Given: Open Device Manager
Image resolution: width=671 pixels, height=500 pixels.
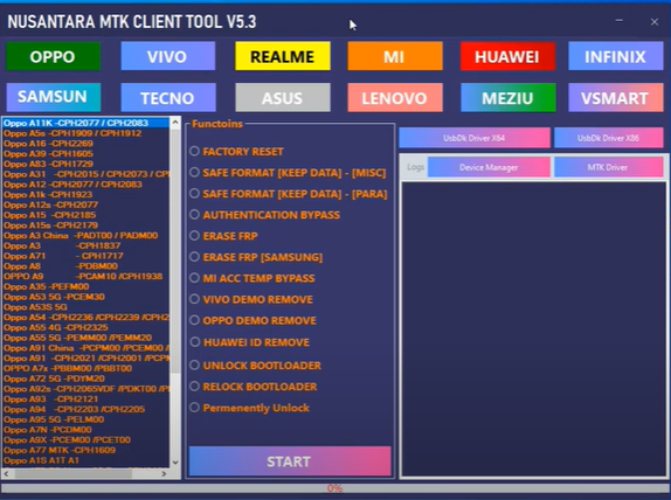Looking at the screenshot, I should coord(489,167).
